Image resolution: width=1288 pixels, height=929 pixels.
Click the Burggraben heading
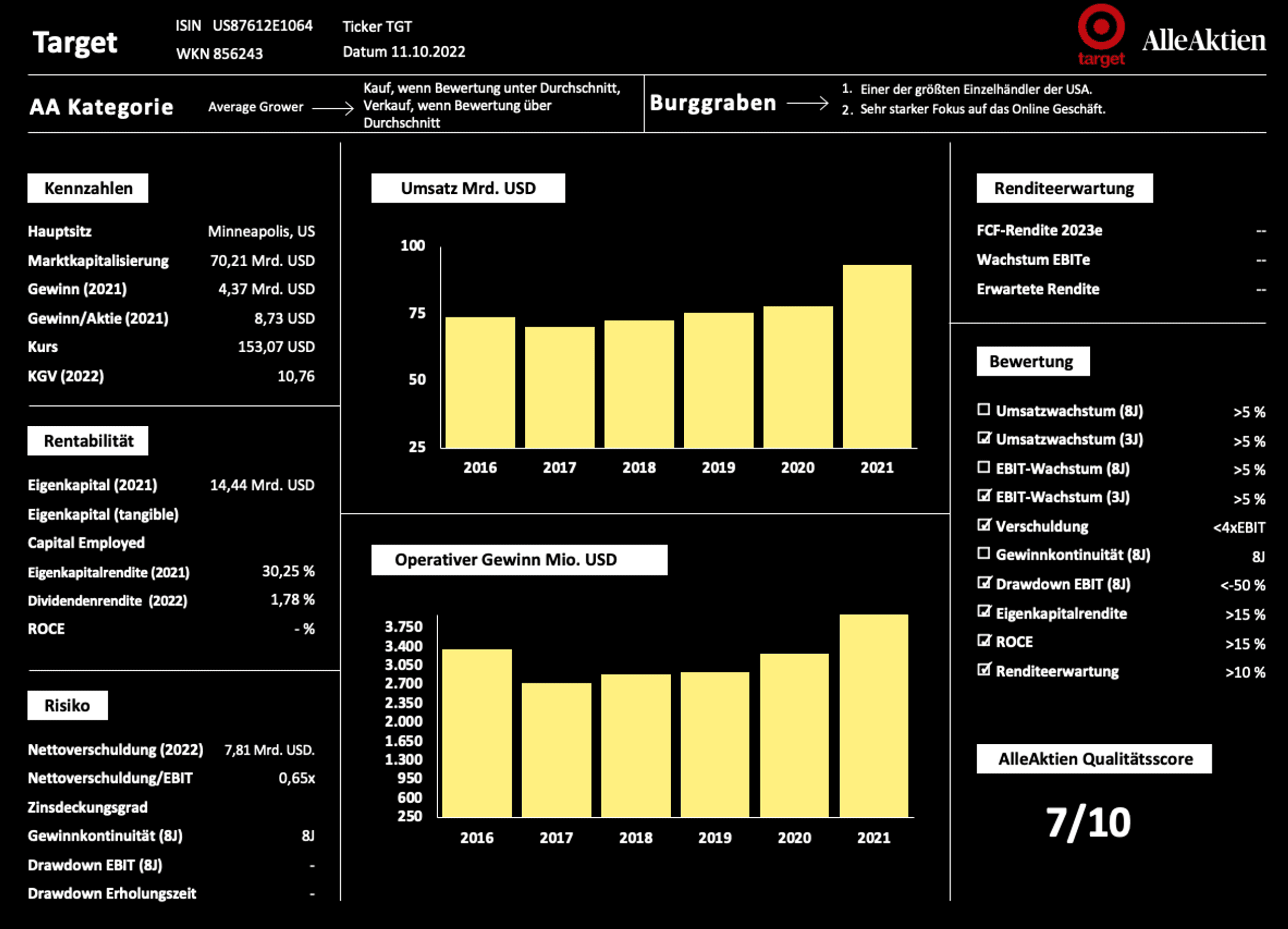pyautogui.click(x=713, y=103)
